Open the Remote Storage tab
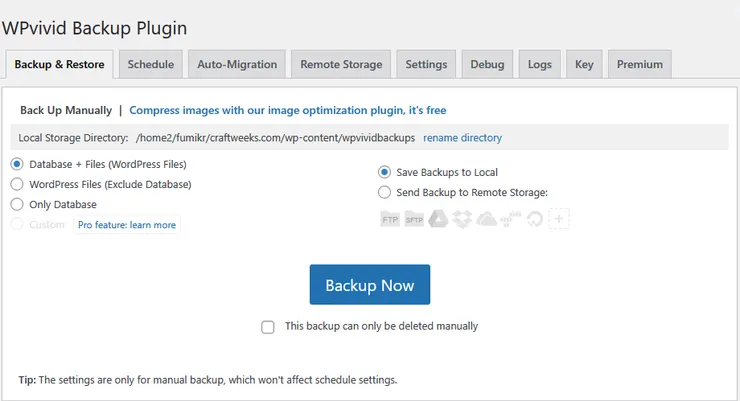This screenshot has width=740, height=401. tap(341, 65)
